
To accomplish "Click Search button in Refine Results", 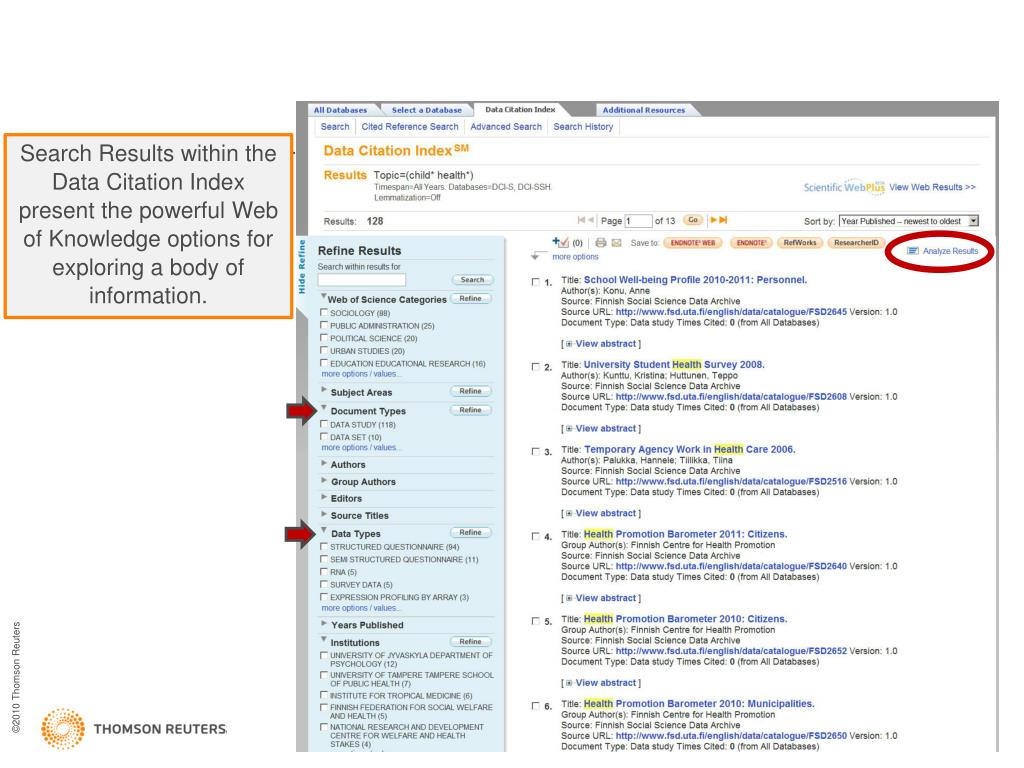I will (x=473, y=280).
